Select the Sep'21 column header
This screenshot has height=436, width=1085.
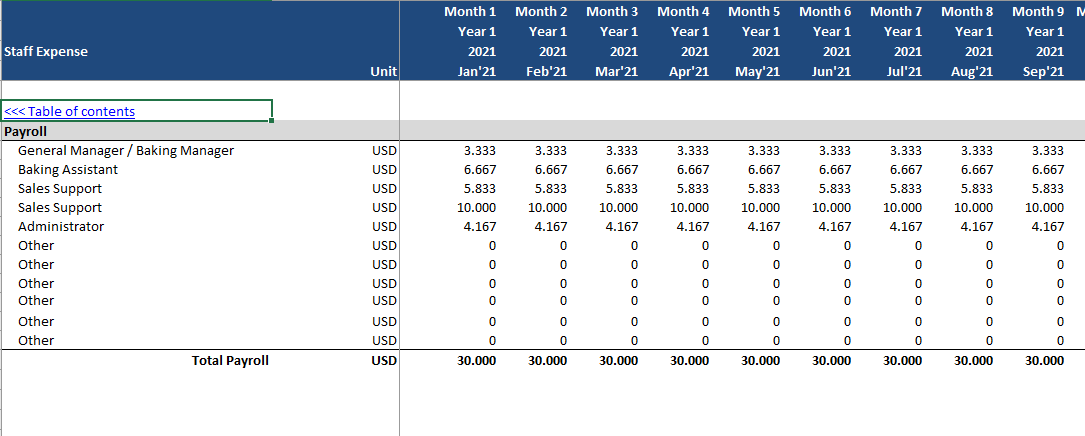point(1044,71)
